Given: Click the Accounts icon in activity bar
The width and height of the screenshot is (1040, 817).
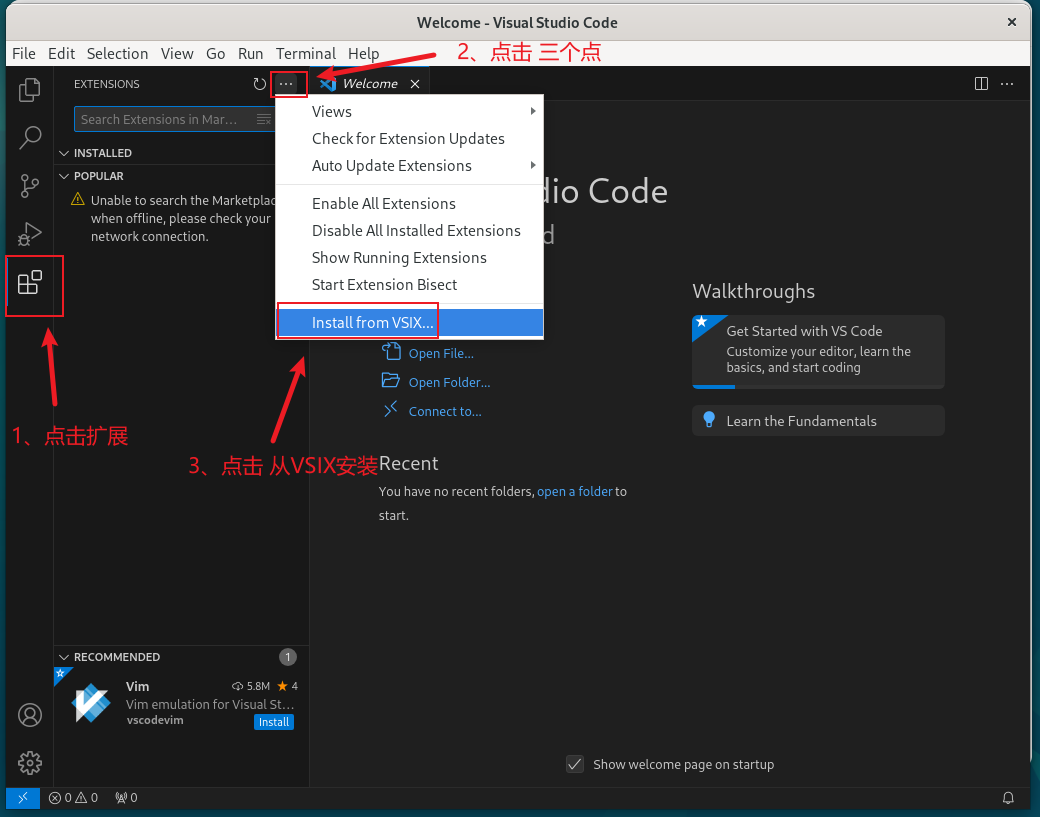Looking at the screenshot, I should pos(29,715).
